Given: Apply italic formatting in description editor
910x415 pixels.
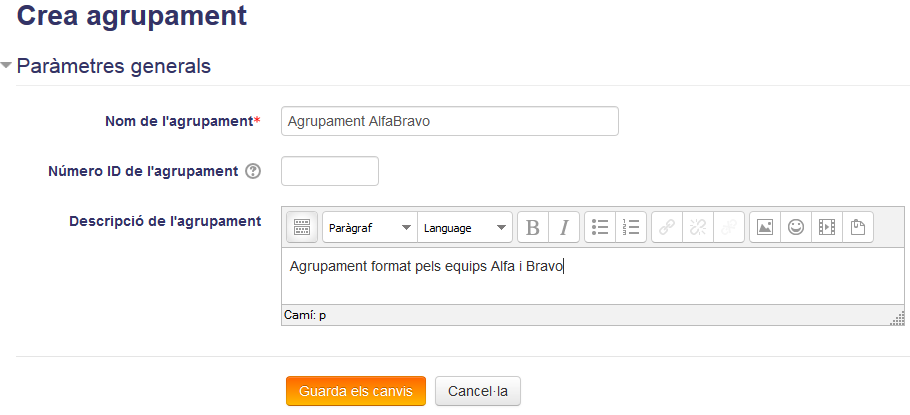Looking at the screenshot, I should point(564,227).
